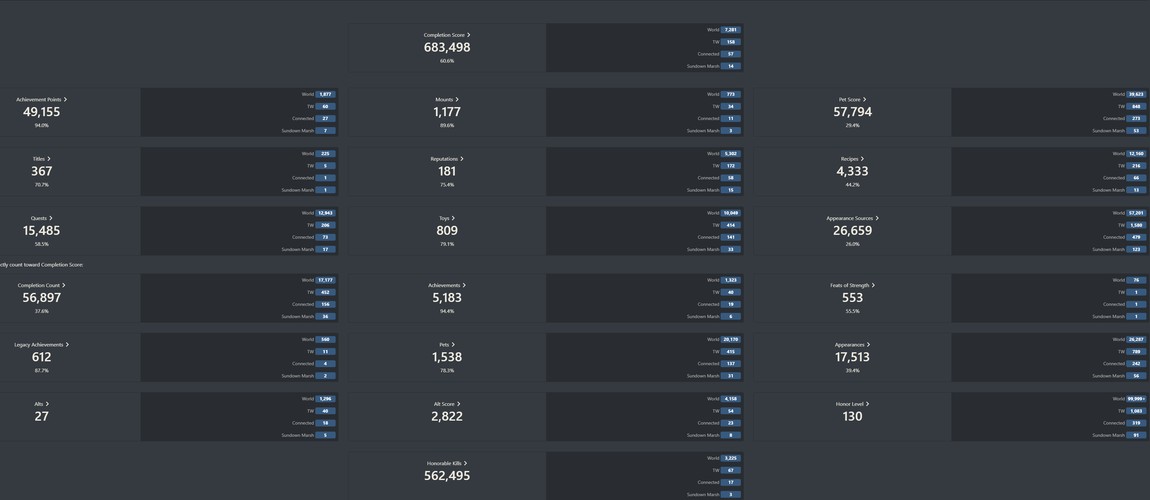Open the Reputations category link
This screenshot has width=1150, height=500.
click(x=447, y=158)
